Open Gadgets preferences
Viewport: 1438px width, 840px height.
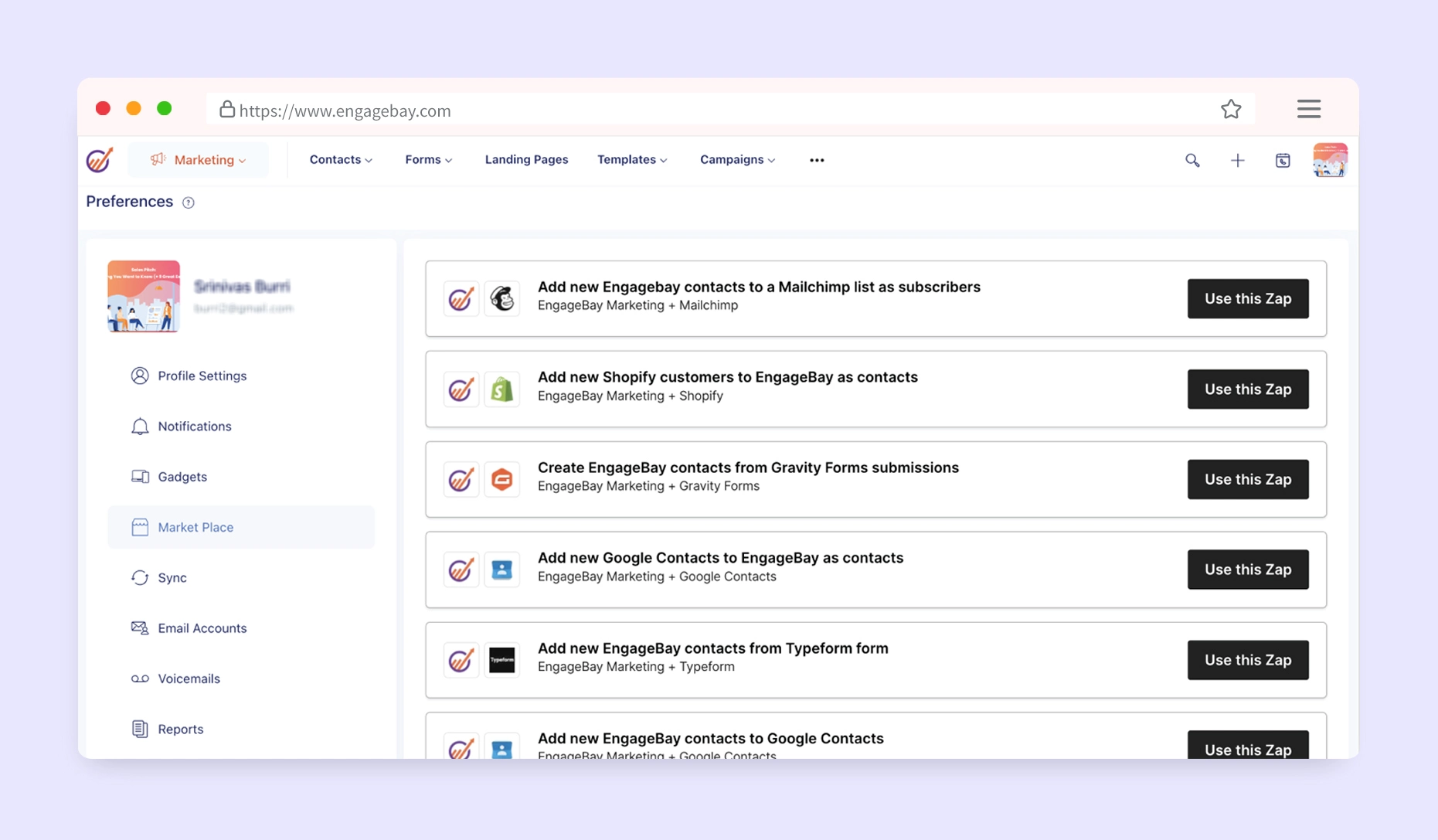pos(241,477)
